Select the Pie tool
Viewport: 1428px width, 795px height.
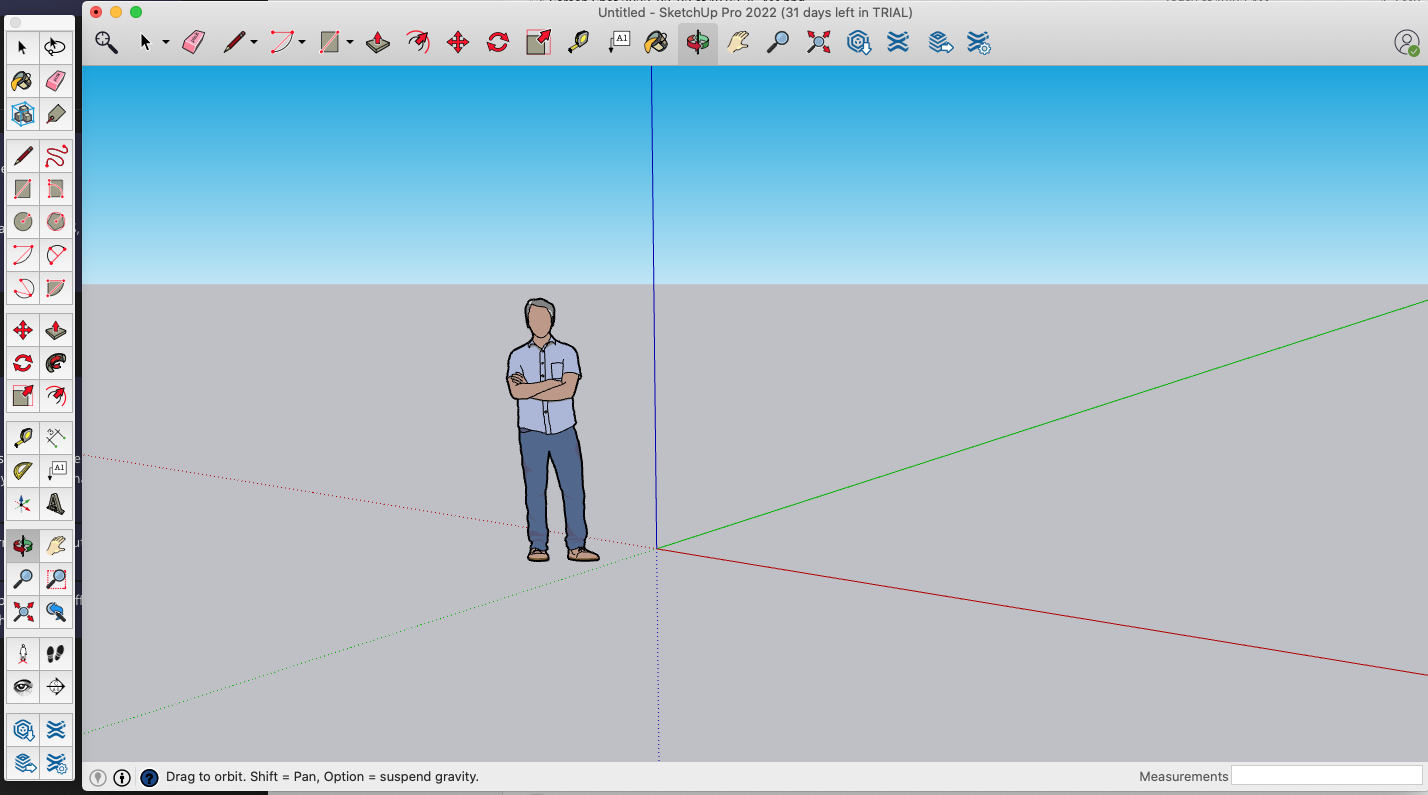click(56, 288)
